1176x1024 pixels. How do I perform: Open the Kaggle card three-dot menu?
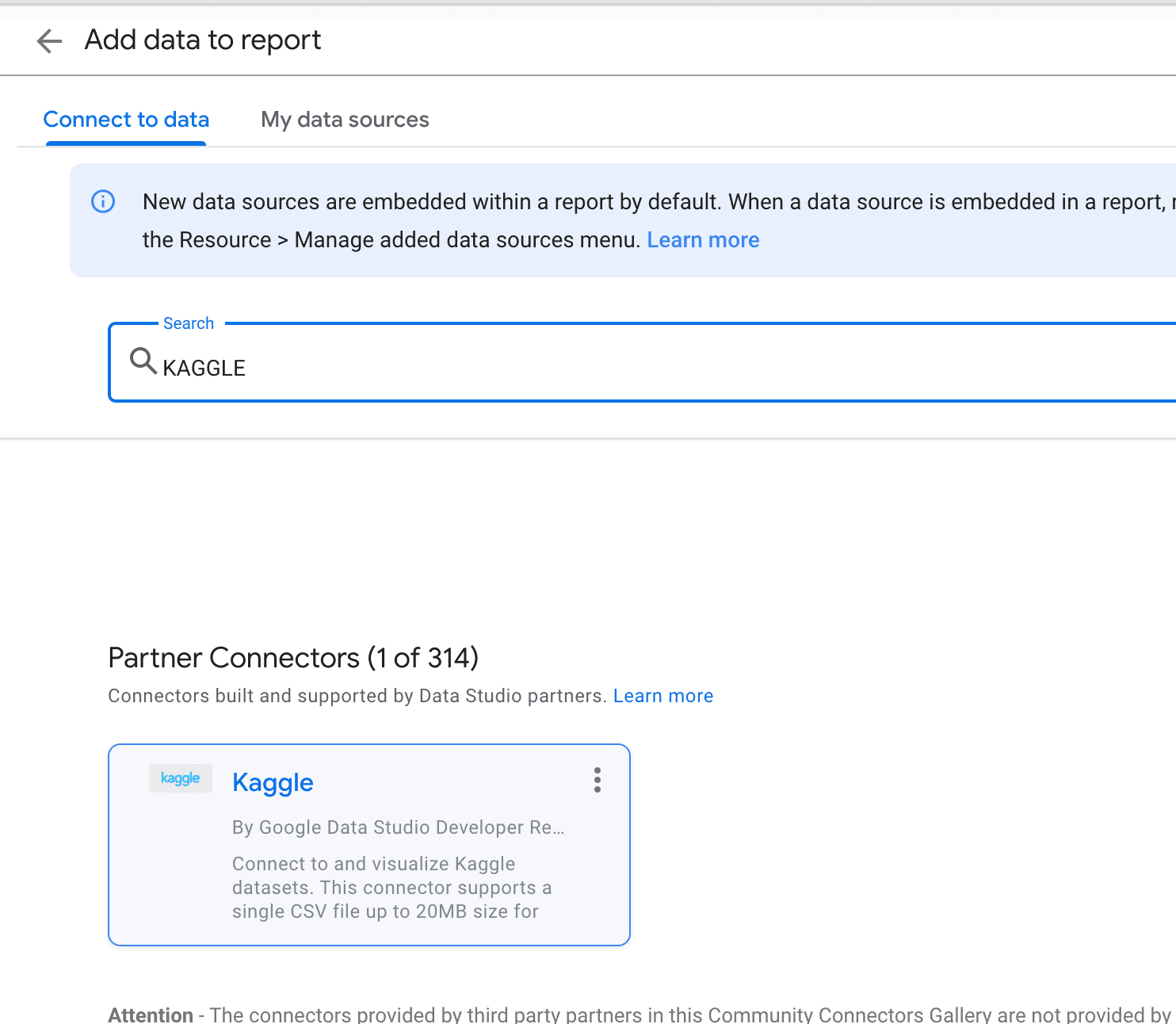[x=598, y=780]
